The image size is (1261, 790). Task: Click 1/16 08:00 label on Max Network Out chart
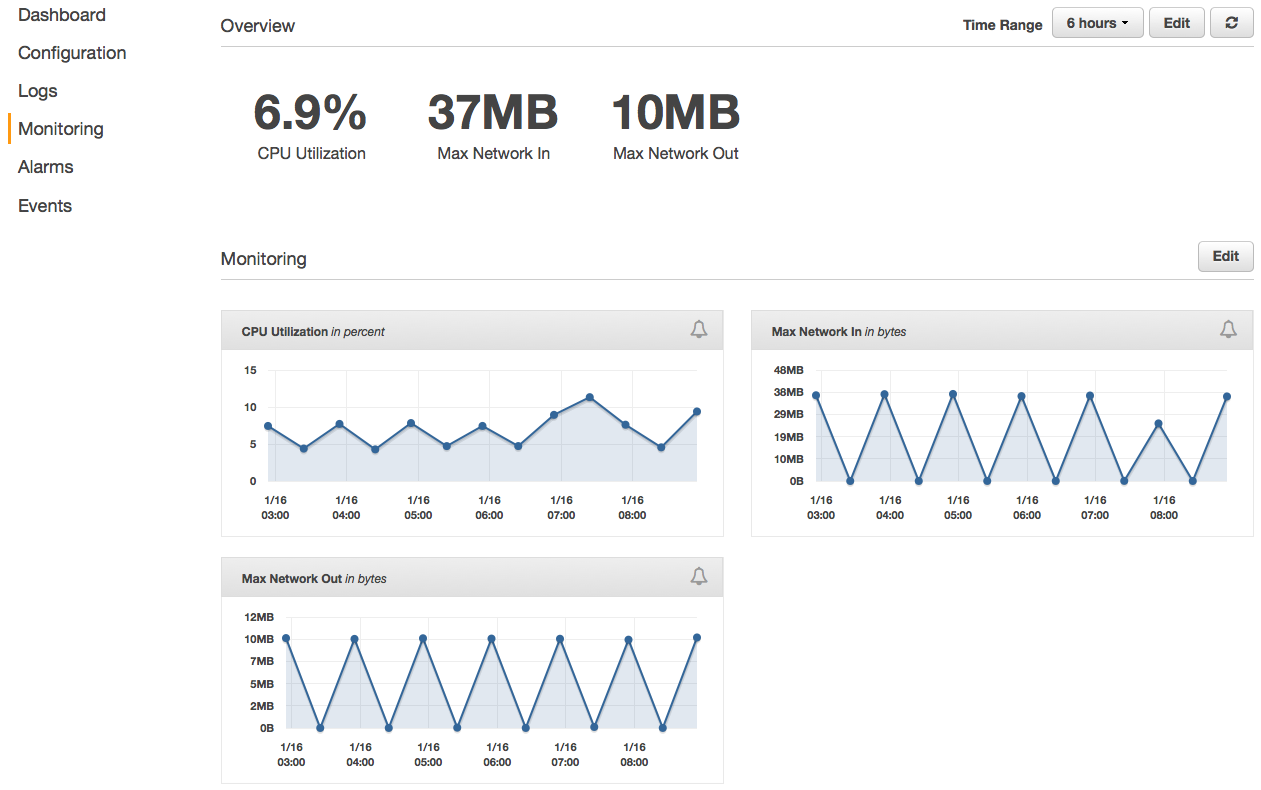pos(634,755)
